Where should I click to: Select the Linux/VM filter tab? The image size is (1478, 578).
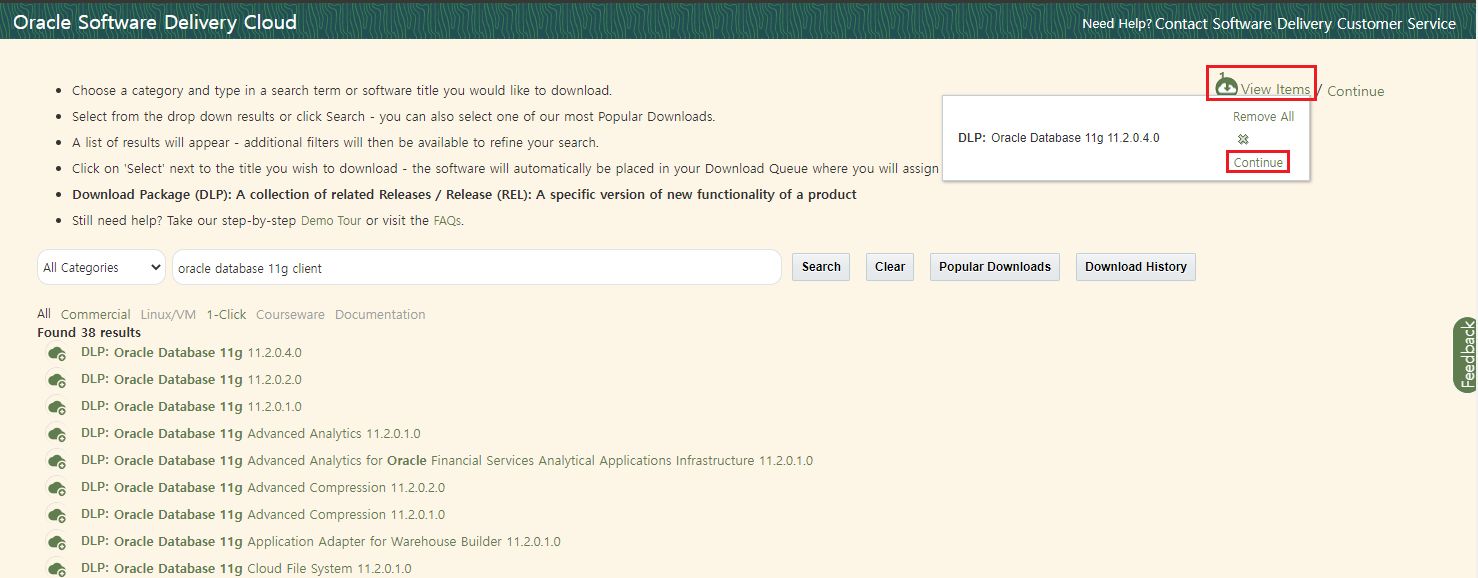pos(168,314)
